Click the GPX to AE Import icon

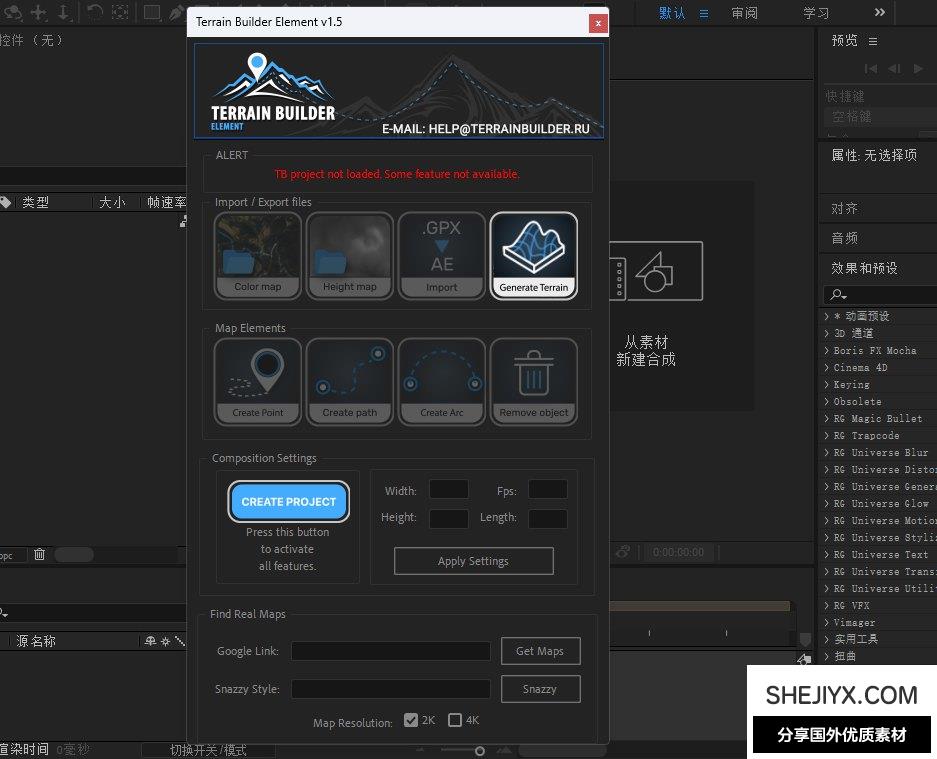click(x=442, y=255)
